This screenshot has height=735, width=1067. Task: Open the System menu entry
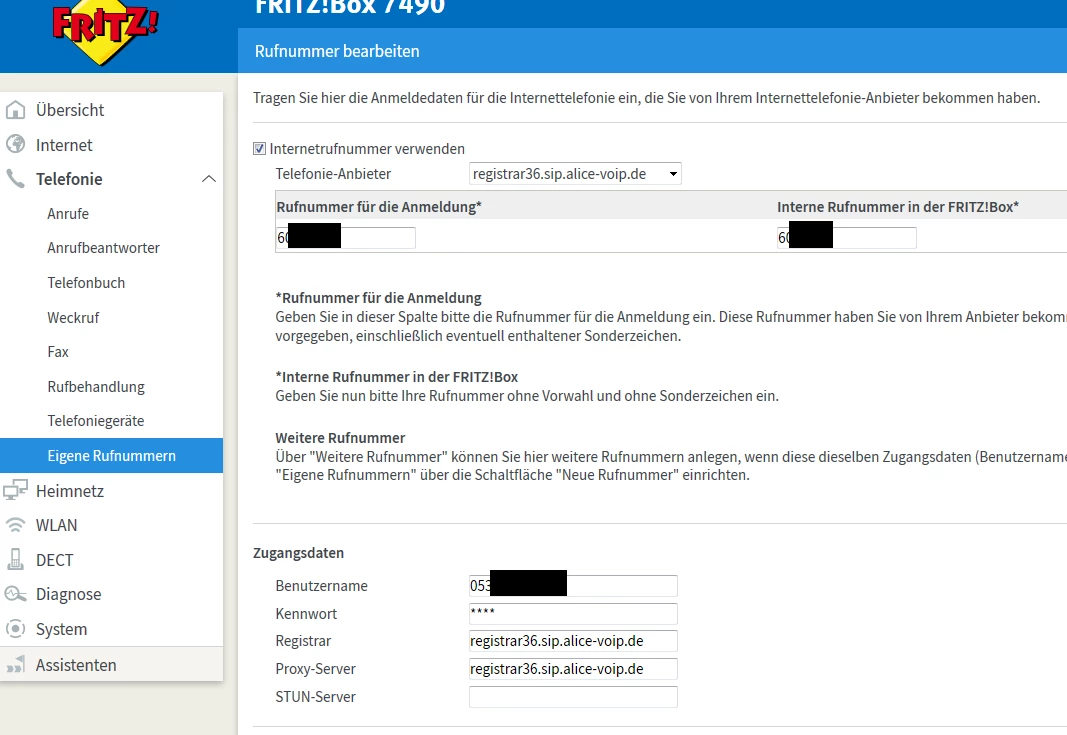[x=61, y=629]
